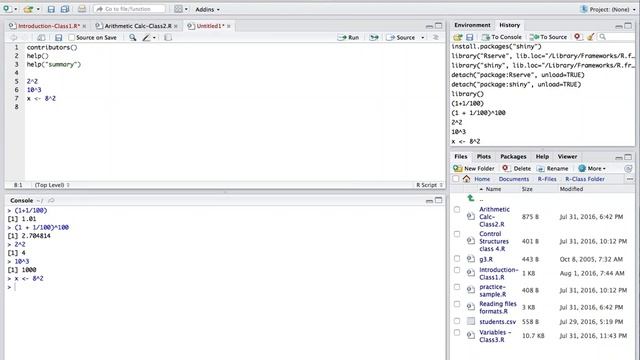Click the Open File folder icon
The height and width of the screenshot is (360, 640).
point(28,9)
